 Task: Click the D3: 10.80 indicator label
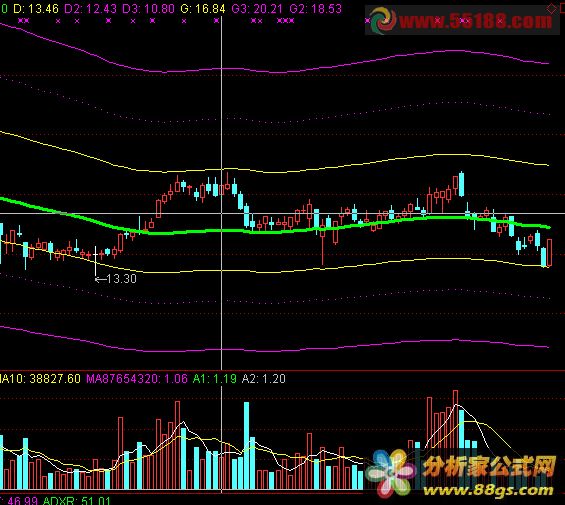coord(148,9)
